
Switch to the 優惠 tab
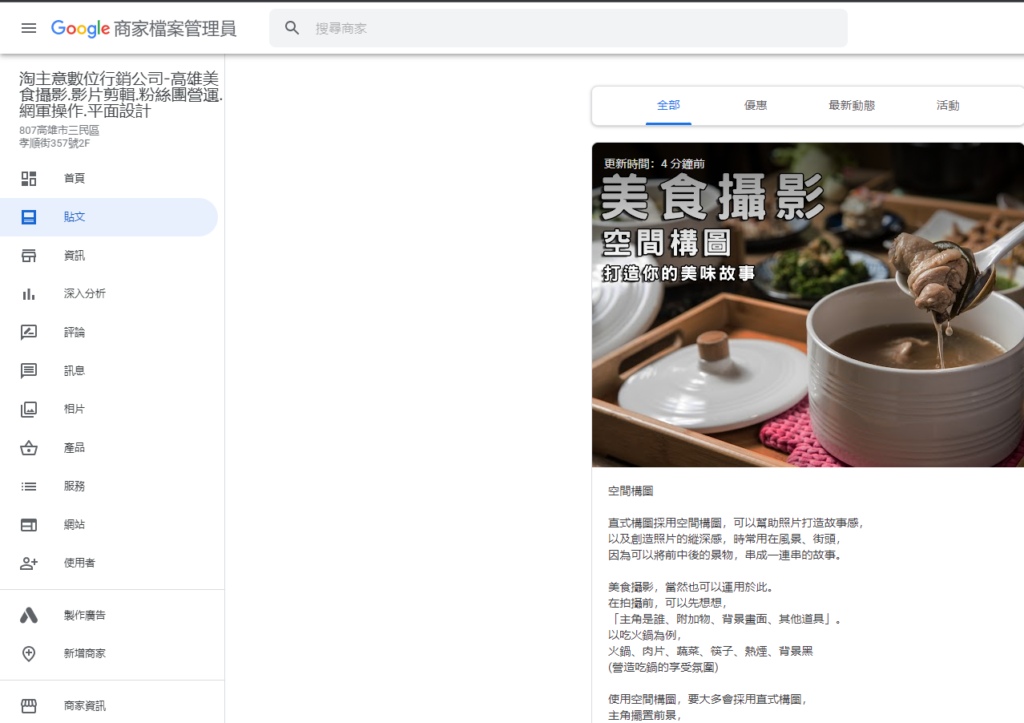coord(755,106)
